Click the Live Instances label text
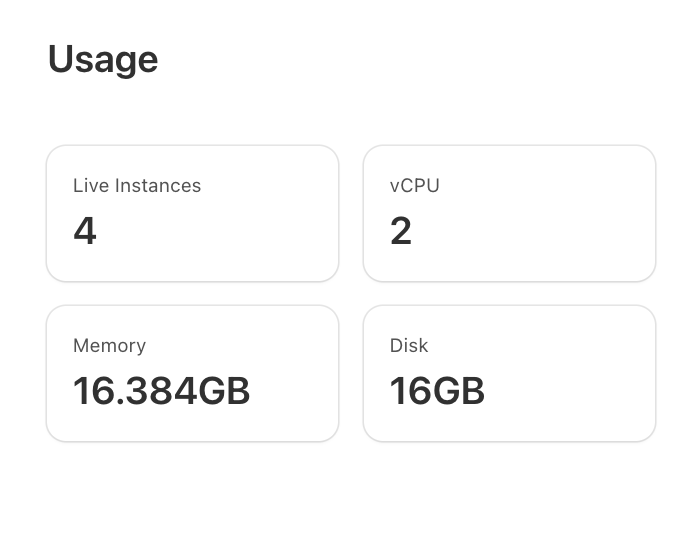The height and width of the screenshot is (550, 682). coord(137,186)
